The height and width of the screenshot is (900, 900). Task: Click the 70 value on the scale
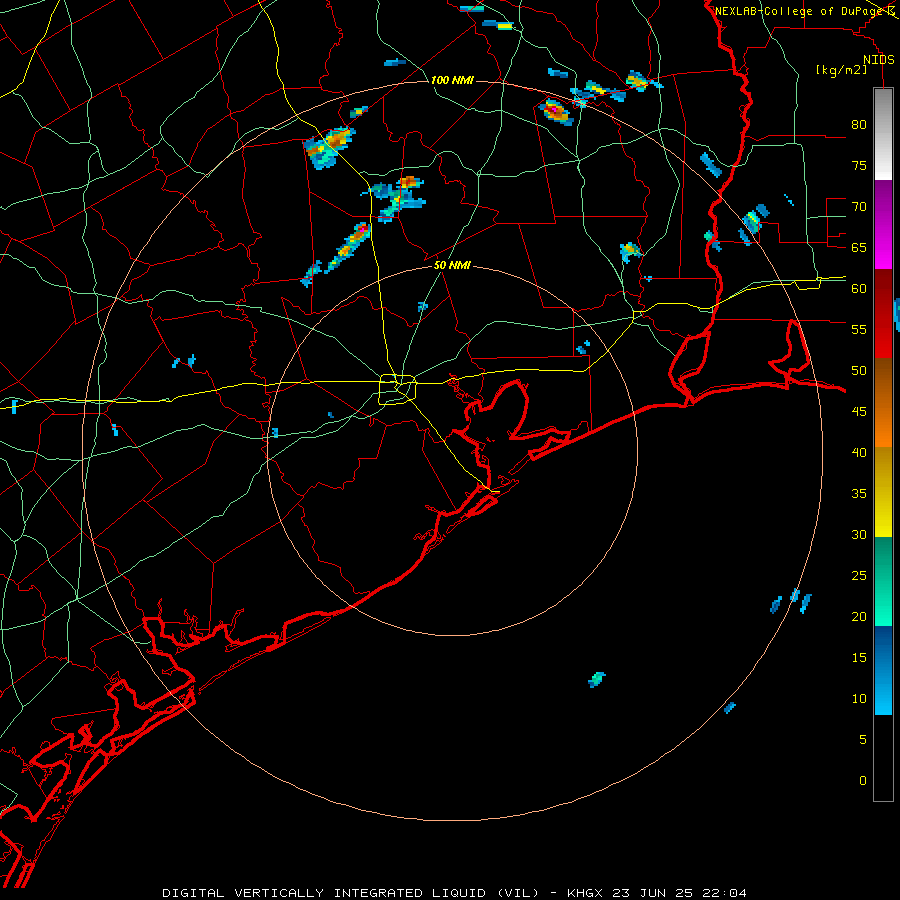pos(859,207)
